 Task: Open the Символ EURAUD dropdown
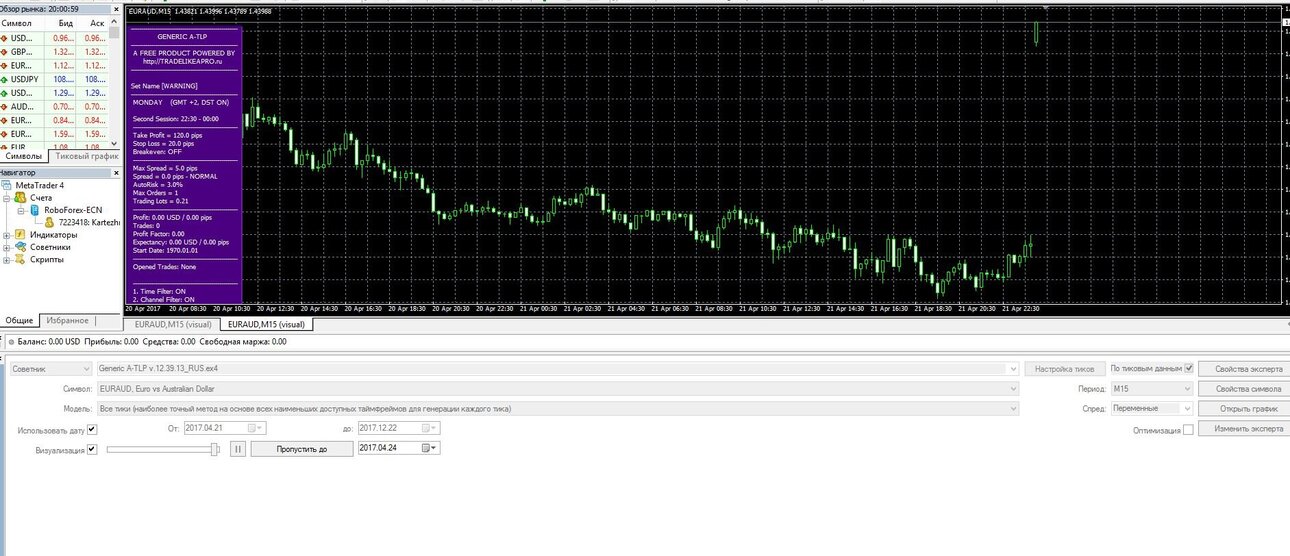point(557,388)
